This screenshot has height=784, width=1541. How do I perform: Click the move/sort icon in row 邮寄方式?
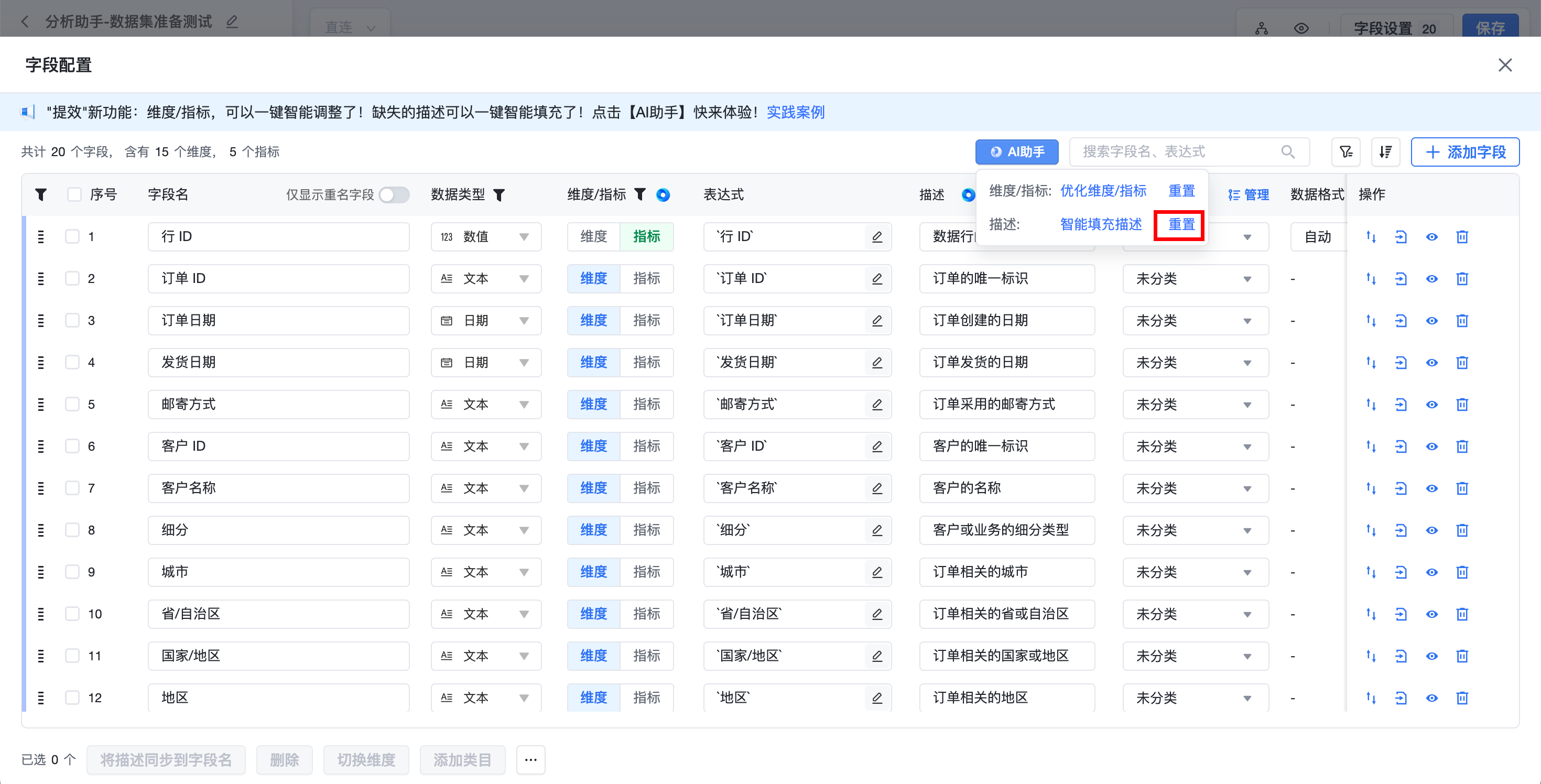click(1371, 404)
